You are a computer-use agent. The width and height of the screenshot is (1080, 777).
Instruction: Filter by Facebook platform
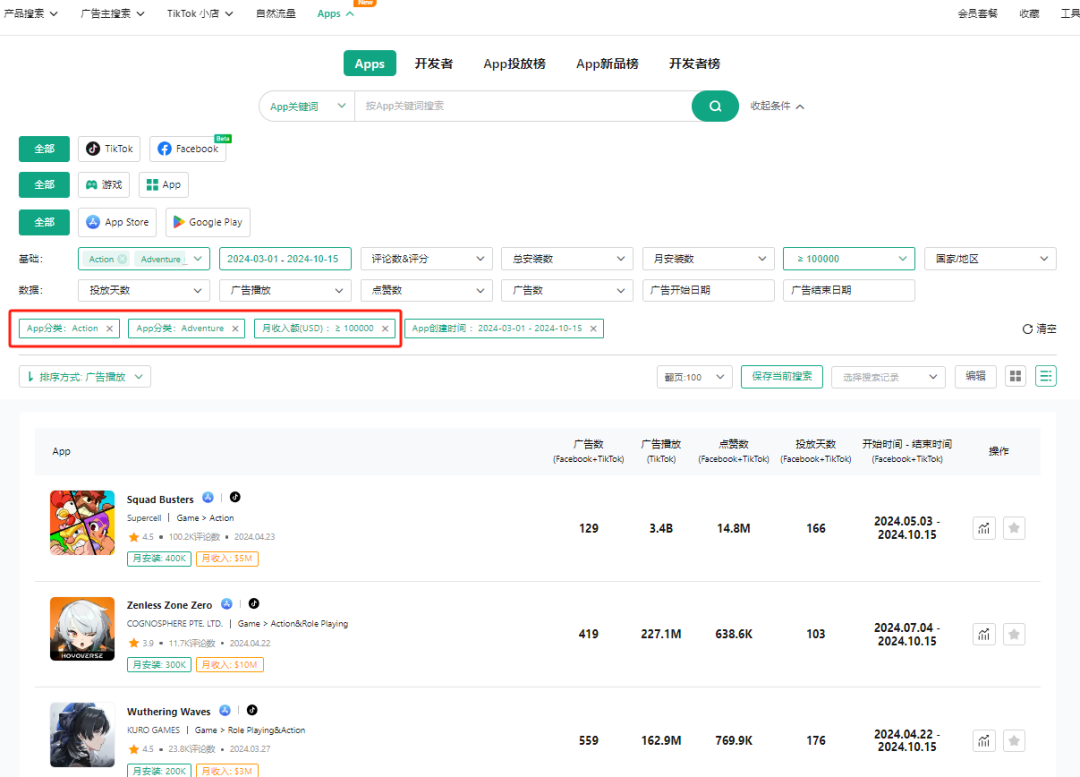click(x=187, y=149)
